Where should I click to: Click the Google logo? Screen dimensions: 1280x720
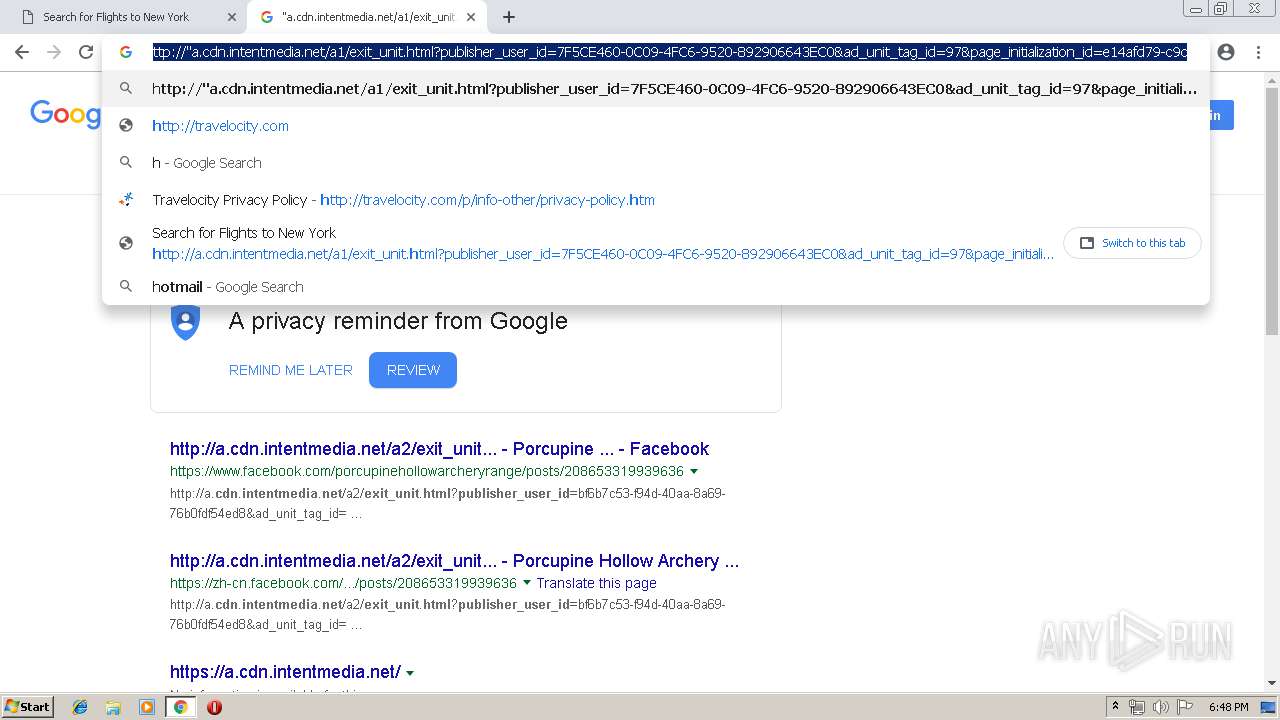pos(66,114)
